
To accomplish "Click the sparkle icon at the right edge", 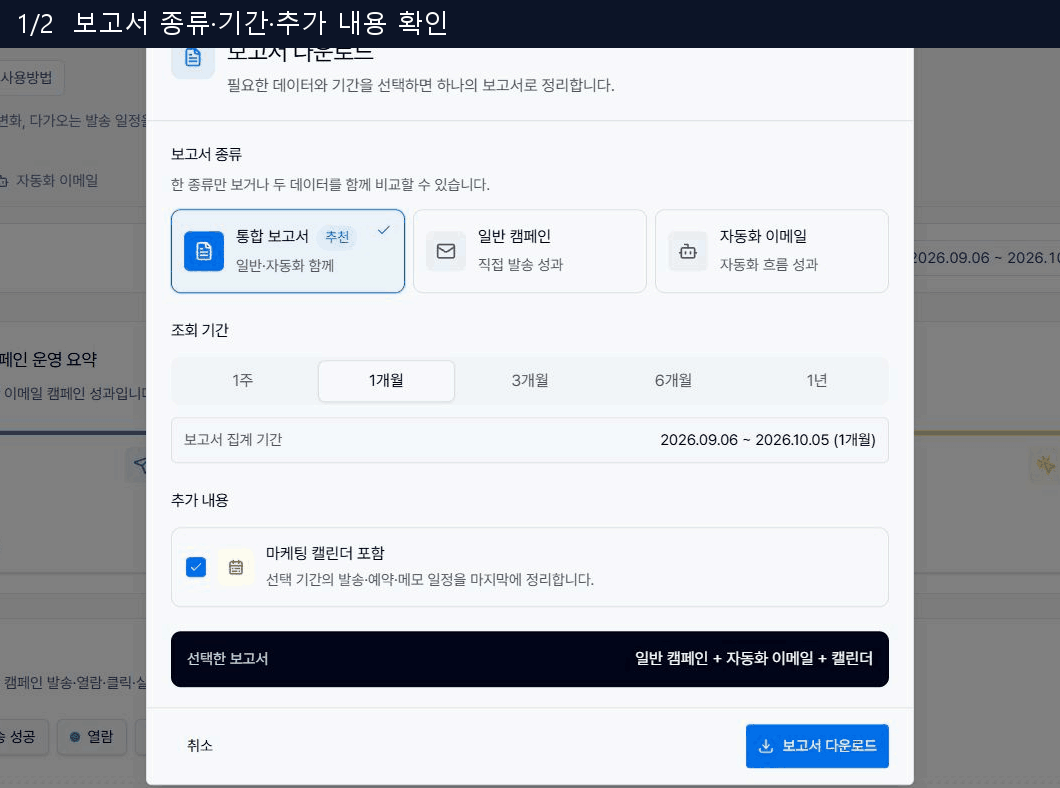I will point(1045,464).
